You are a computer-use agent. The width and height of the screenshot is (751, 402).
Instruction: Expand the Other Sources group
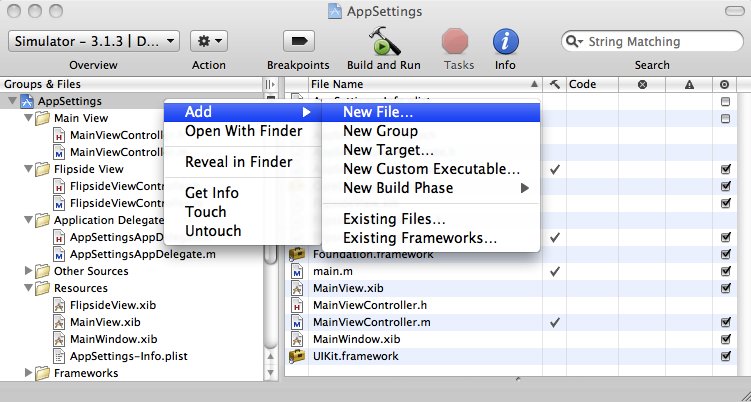click(x=28, y=271)
